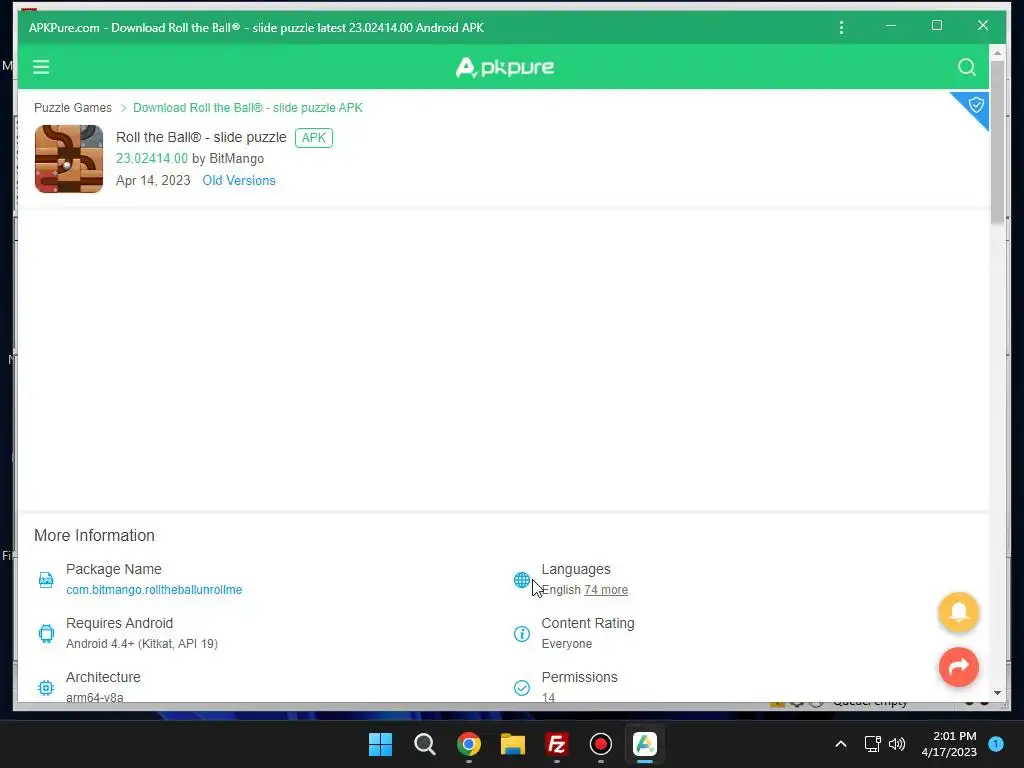
Task: Click the Roll the Ball app thumbnail
Action: click(x=69, y=159)
